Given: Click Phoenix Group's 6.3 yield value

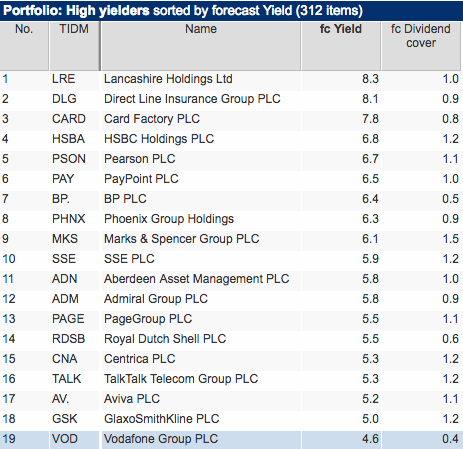Looking at the screenshot, I should [x=370, y=219].
